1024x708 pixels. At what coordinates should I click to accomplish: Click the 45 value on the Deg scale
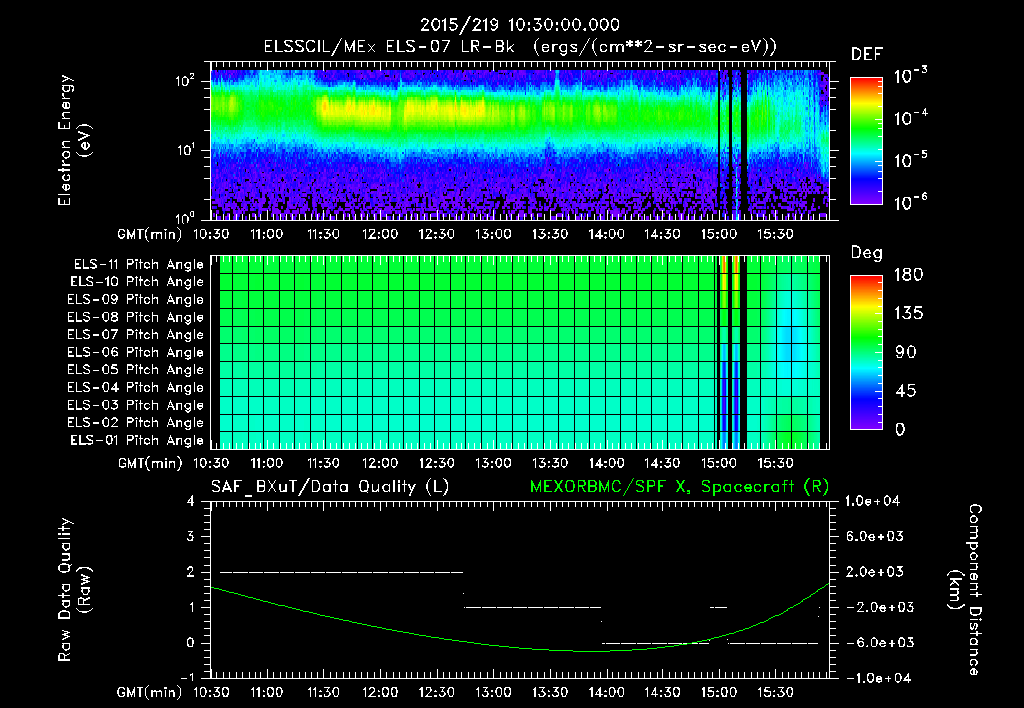tap(906, 391)
